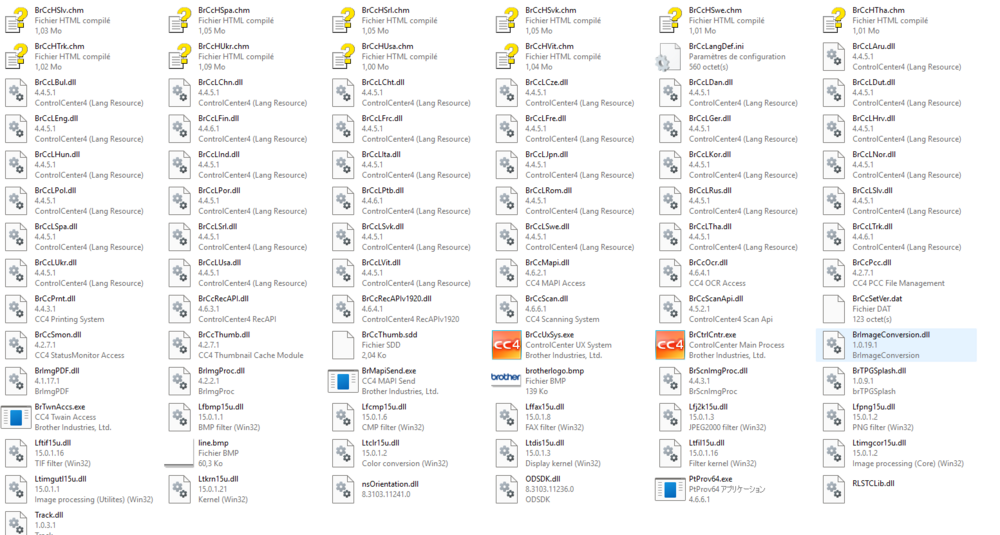Viewport: 1000px width, 535px height.
Task: Click the BrTwnAccs.exe Twain Access icon
Action: pos(16,416)
